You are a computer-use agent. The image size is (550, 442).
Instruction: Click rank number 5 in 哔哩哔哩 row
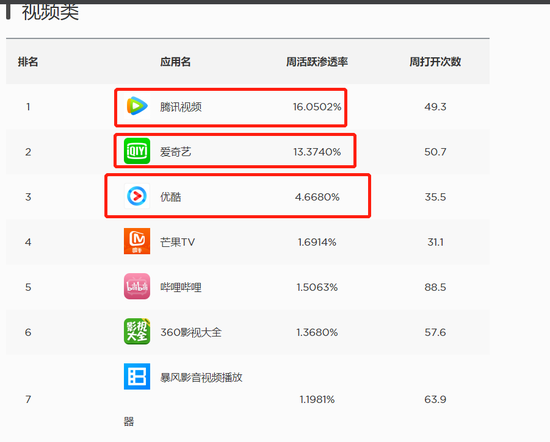(28, 287)
